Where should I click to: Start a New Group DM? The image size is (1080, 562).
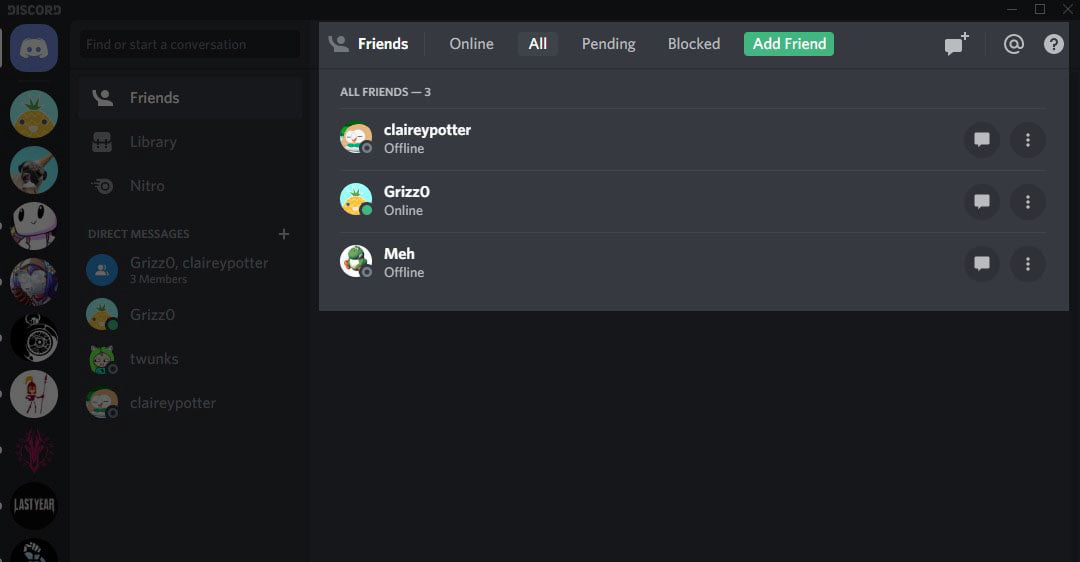point(956,44)
